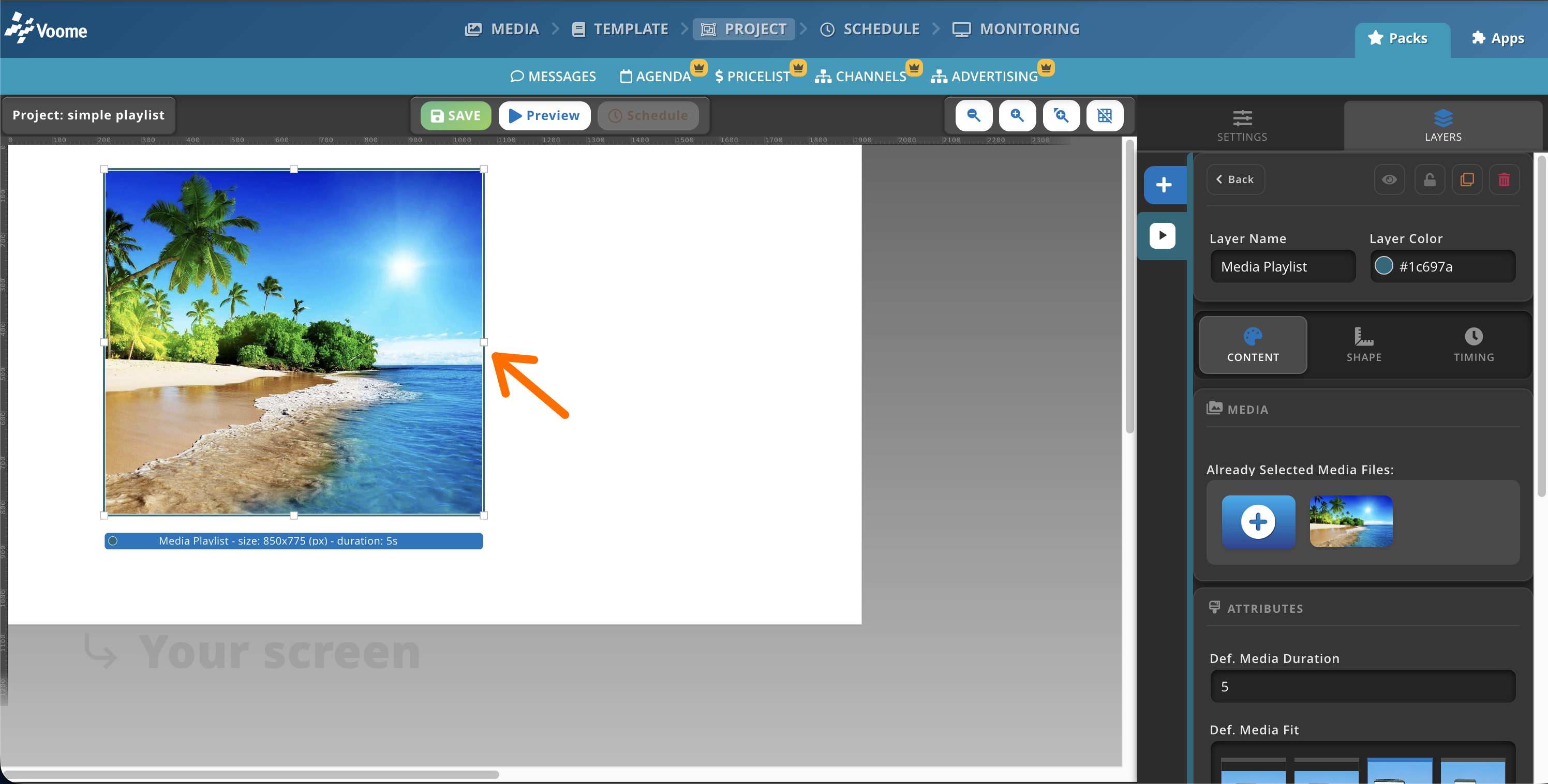Go to the Template step

pos(619,29)
